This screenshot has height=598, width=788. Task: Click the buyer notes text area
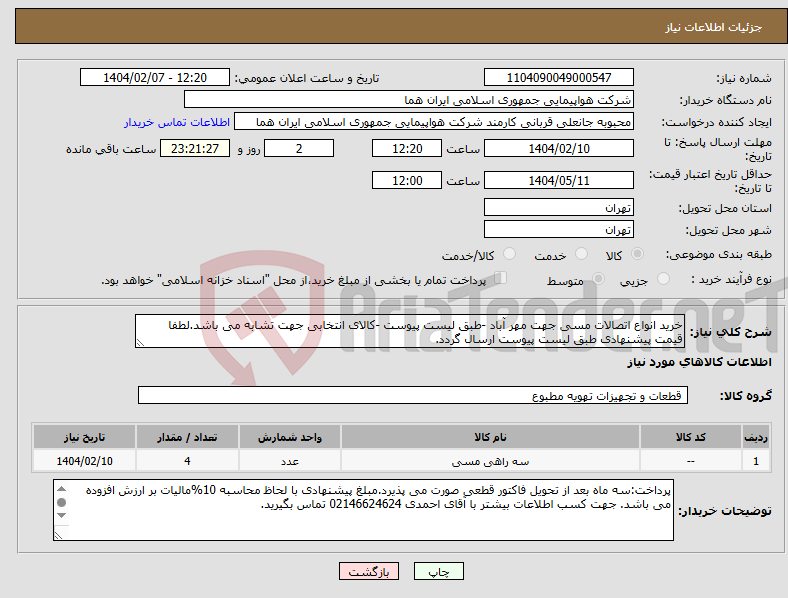coord(363,510)
